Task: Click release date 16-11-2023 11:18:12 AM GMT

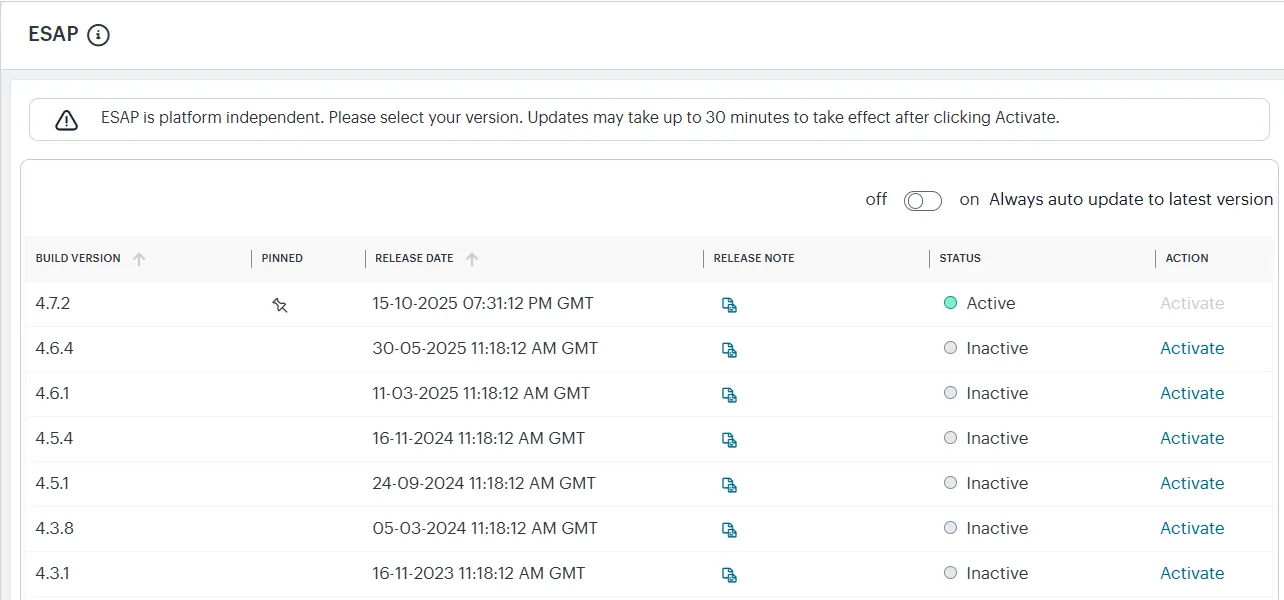Action: [x=479, y=573]
